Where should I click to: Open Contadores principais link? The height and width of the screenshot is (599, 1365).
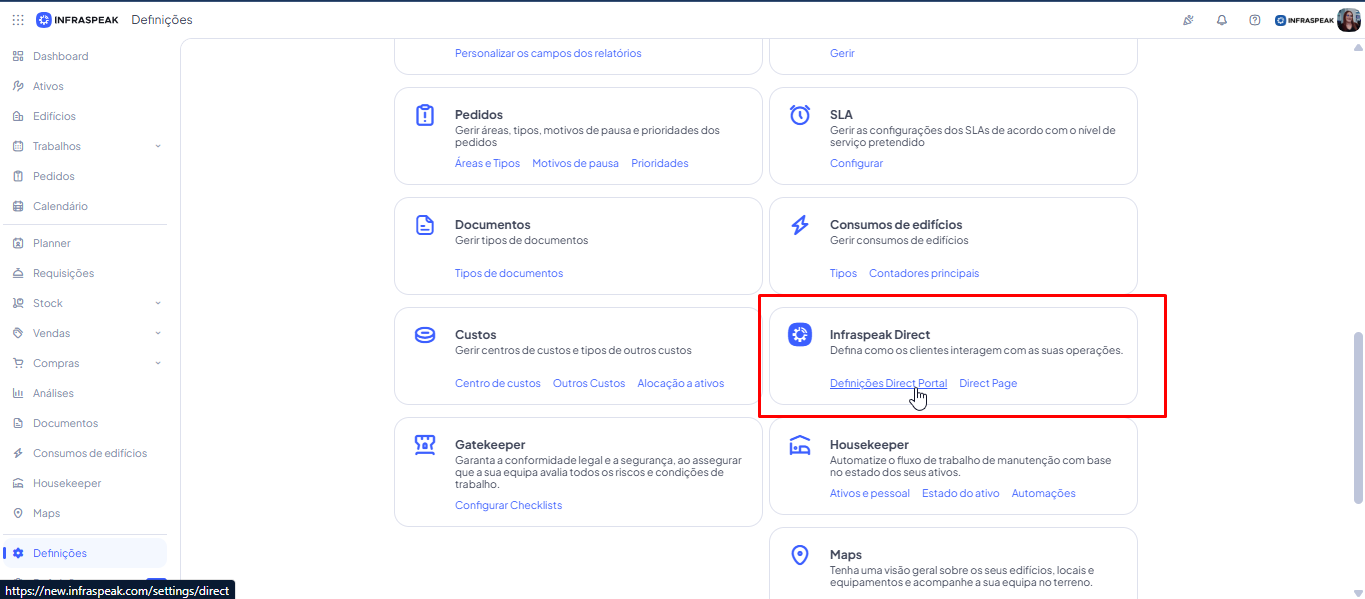(924, 273)
